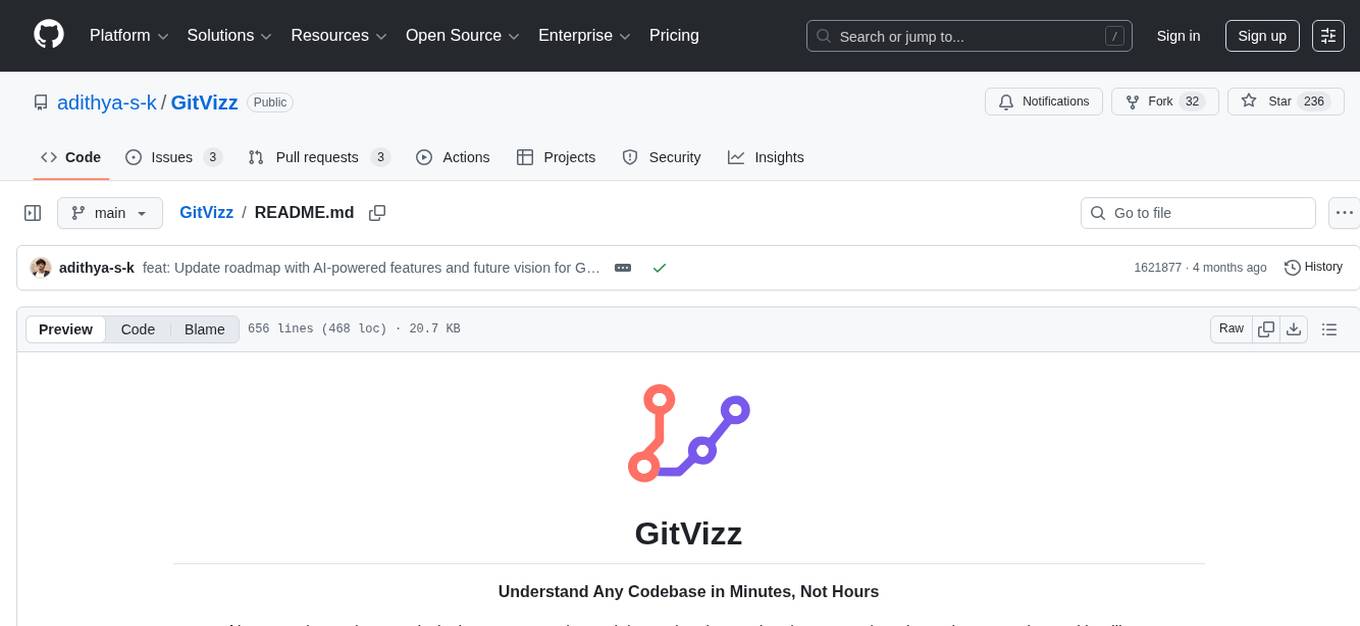Open the main branch selector
The height and width of the screenshot is (626, 1360).
point(110,212)
